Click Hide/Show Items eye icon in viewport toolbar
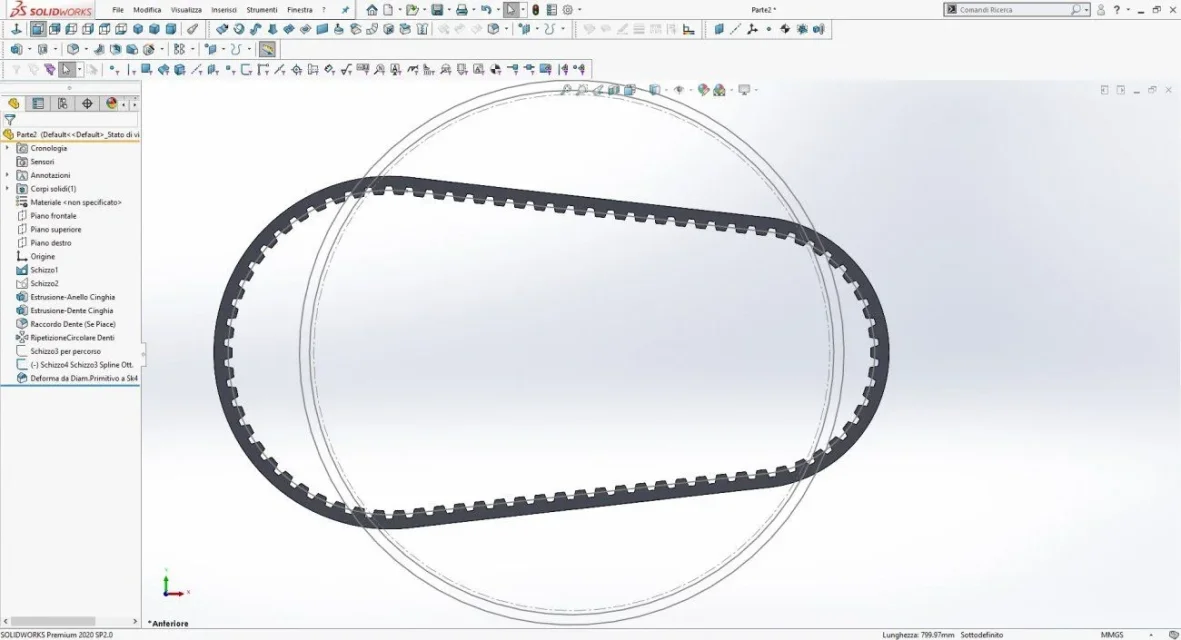The width and height of the screenshot is (1181, 640). click(x=679, y=90)
